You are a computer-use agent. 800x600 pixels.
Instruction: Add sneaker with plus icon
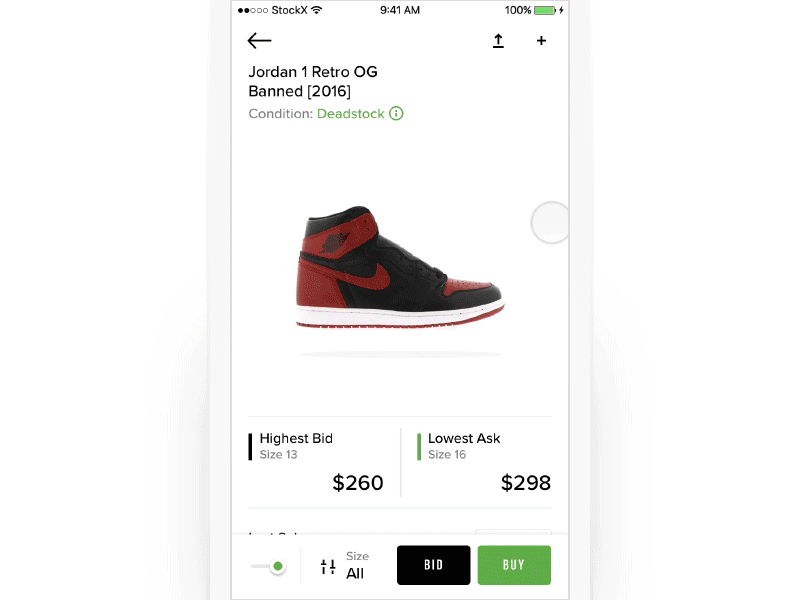point(541,41)
